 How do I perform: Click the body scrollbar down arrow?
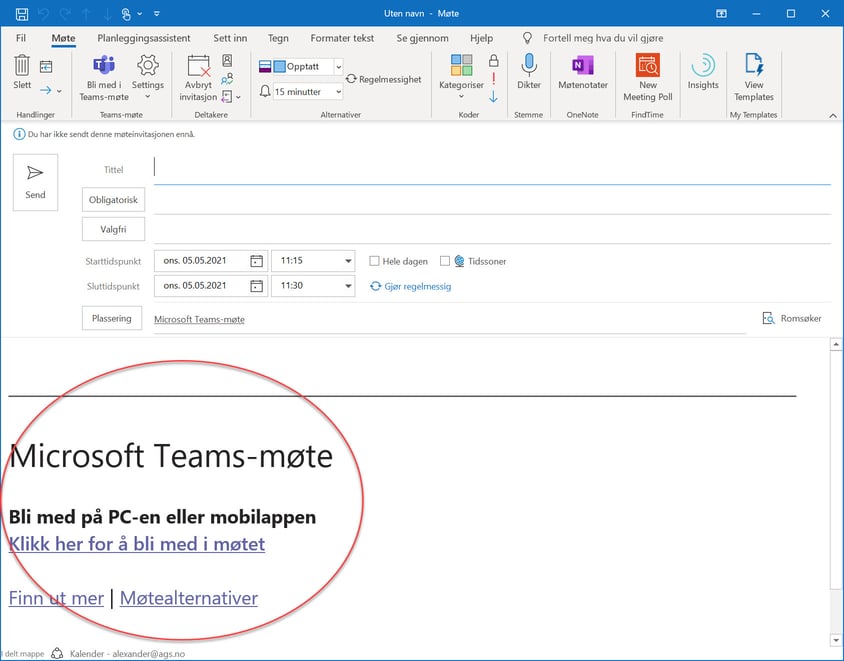pyautogui.click(x=836, y=640)
